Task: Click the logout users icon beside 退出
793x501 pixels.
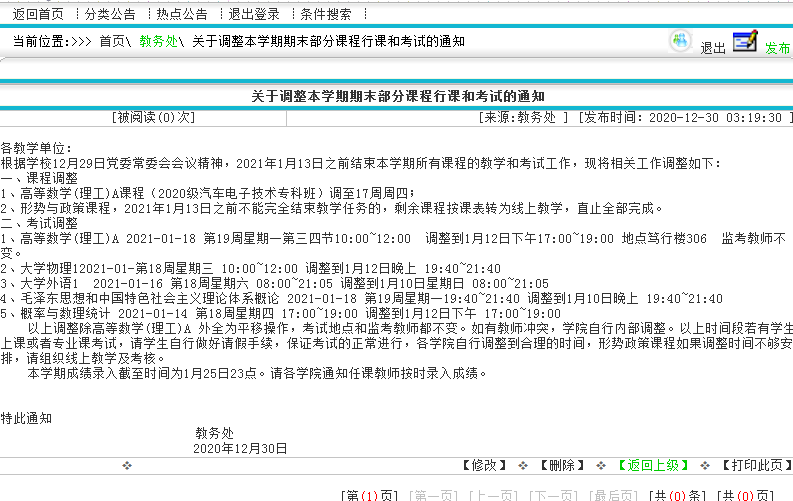Action: pos(681,42)
